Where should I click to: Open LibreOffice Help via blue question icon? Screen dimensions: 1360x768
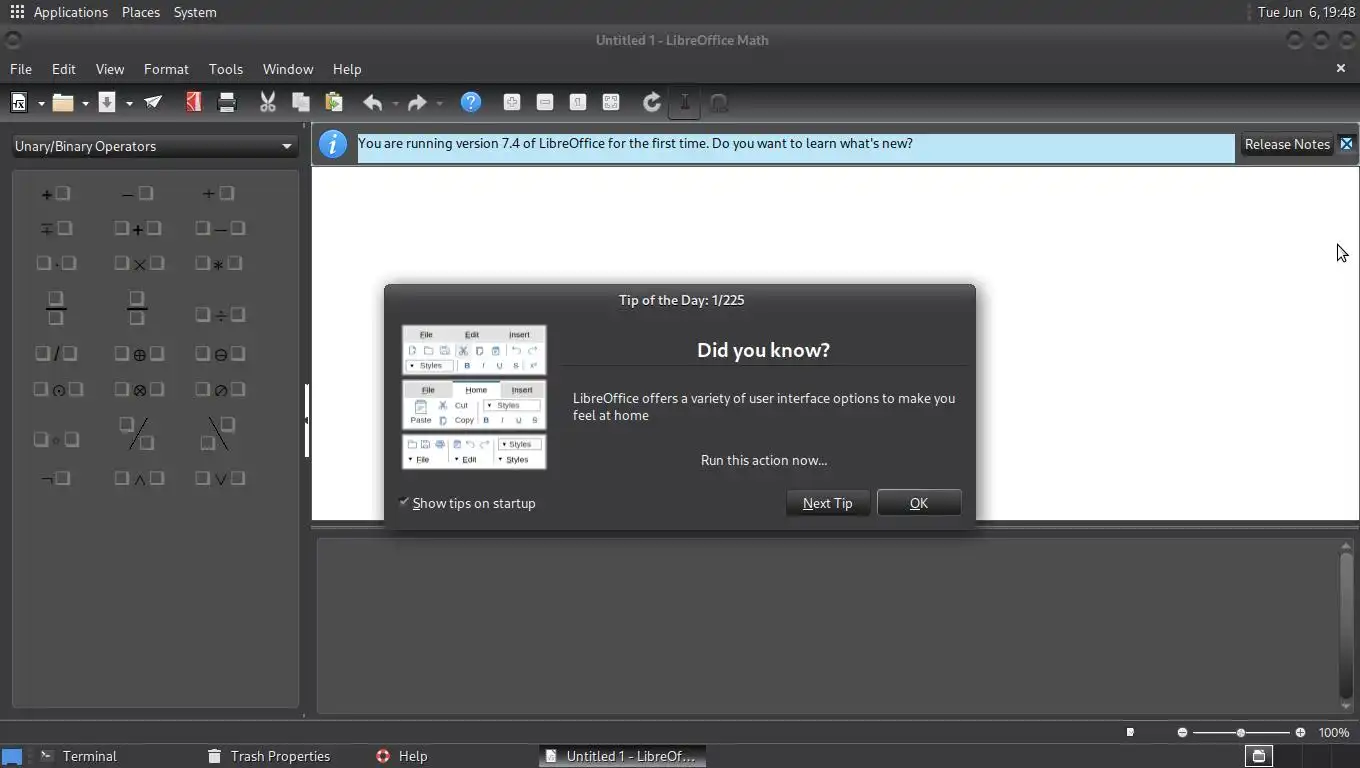tap(471, 102)
